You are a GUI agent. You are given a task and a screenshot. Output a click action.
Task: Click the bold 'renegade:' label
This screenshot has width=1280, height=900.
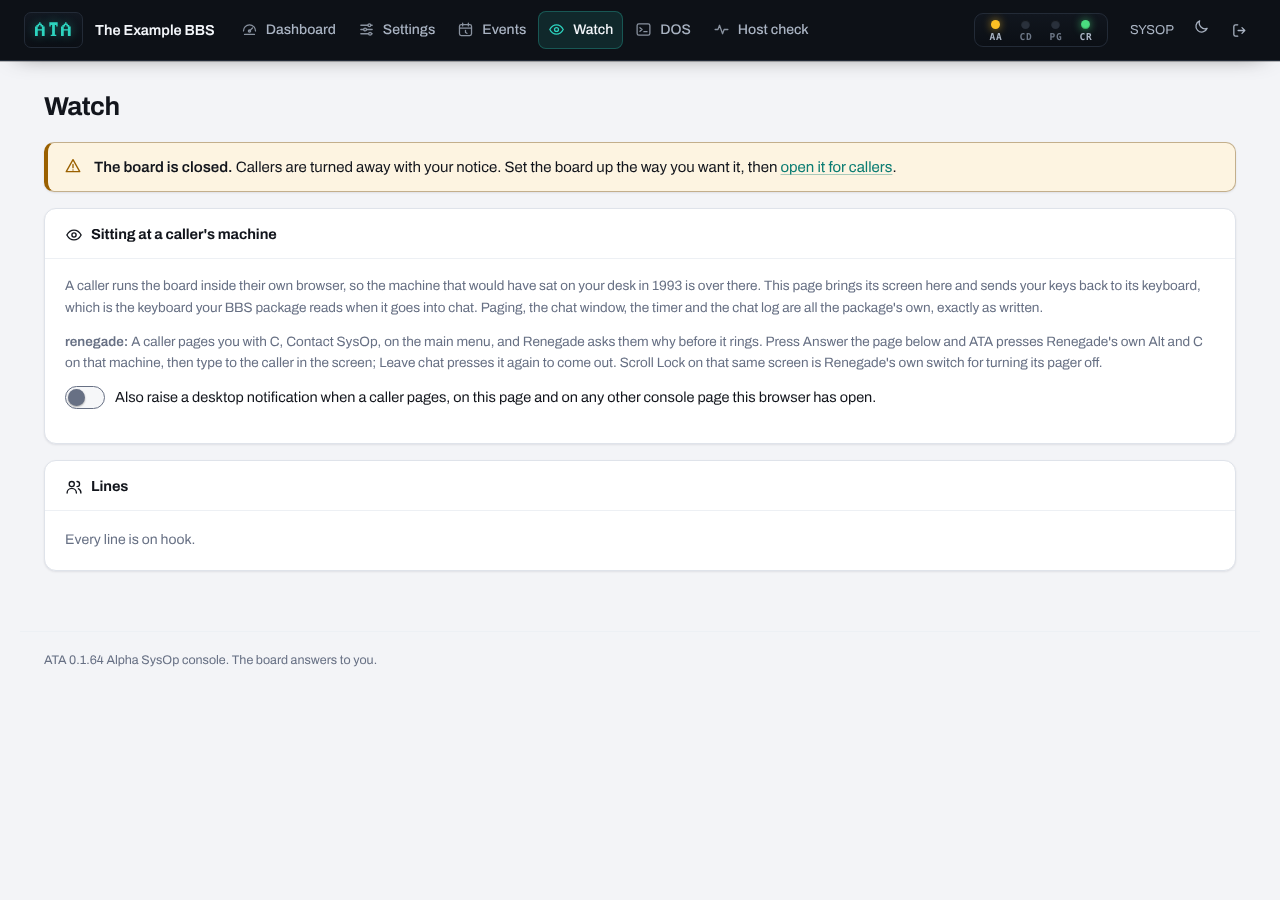pos(96,341)
